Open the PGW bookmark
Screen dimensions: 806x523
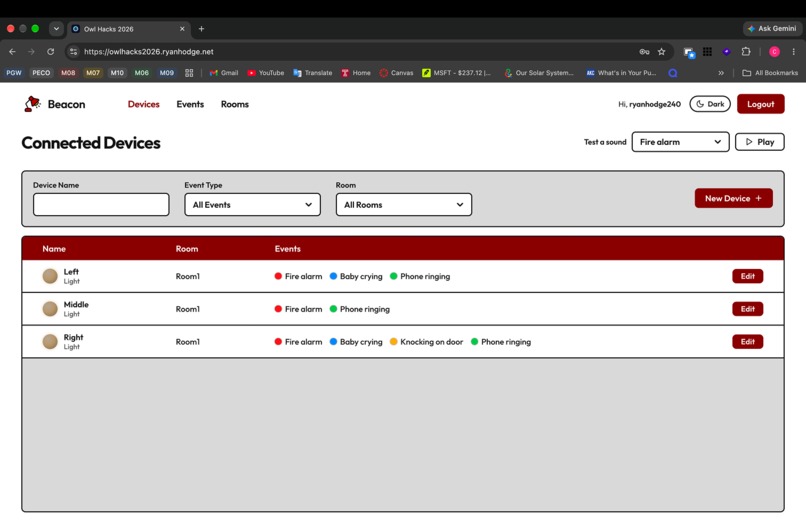coord(14,73)
